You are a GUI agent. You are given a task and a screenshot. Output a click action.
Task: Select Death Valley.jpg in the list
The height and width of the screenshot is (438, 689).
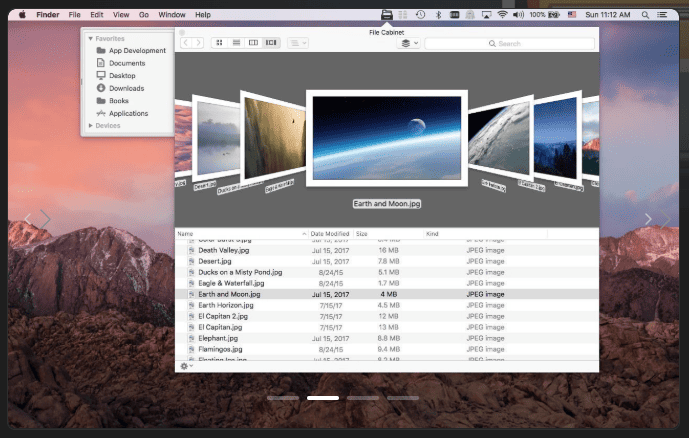[387, 250]
